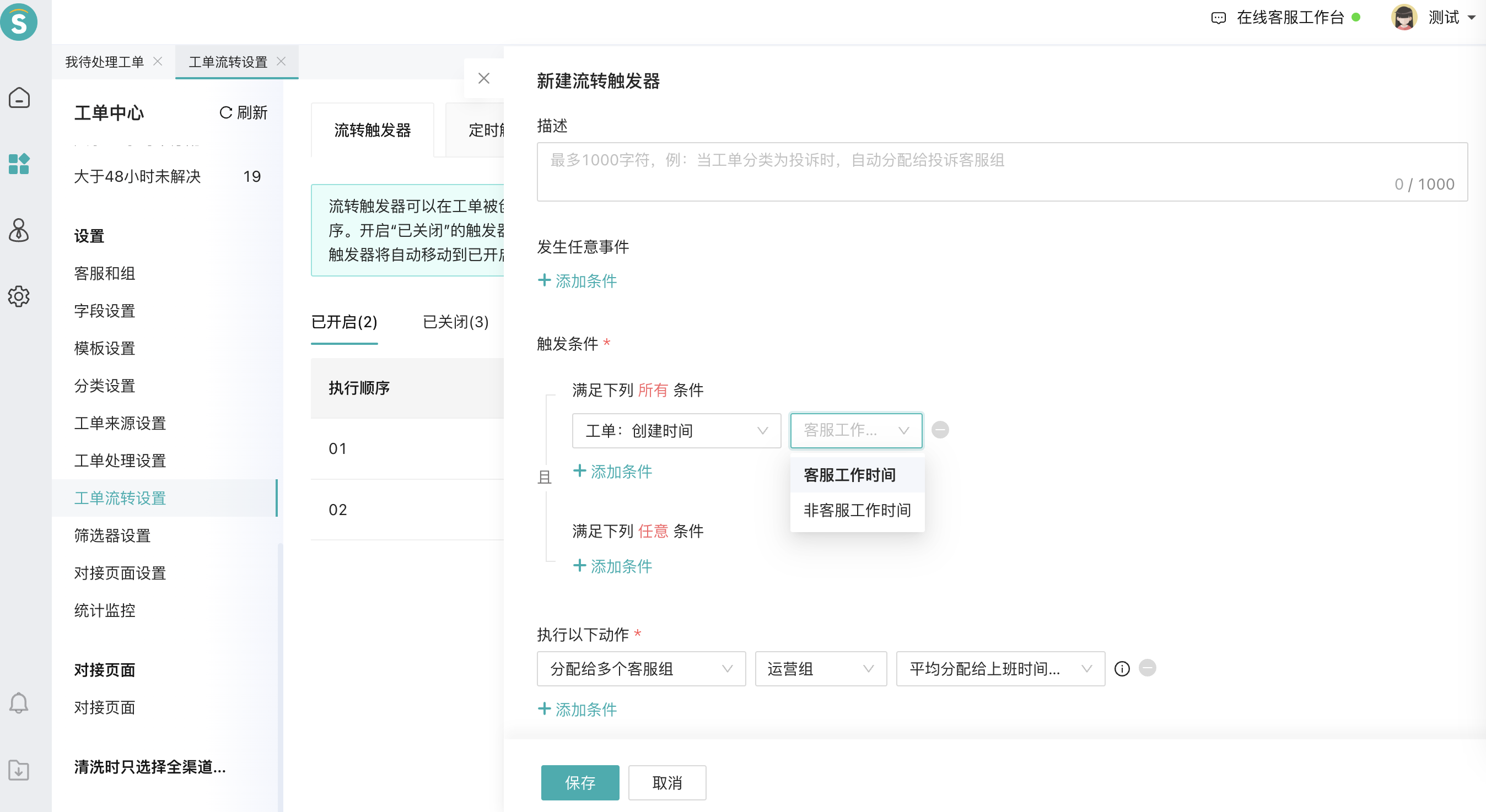Open 模板设置 in the settings menu
Viewport: 1486px width, 812px height.
(x=104, y=348)
